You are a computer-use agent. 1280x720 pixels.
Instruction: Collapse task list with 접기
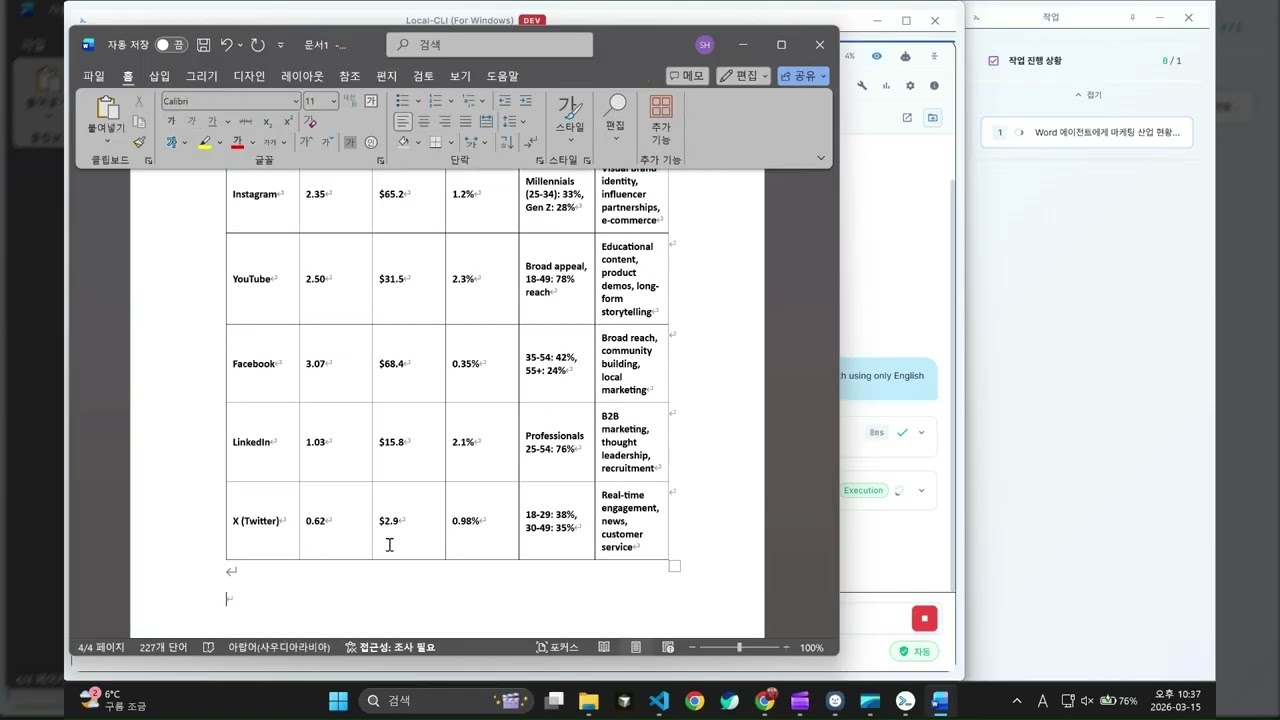pos(1088,95)
